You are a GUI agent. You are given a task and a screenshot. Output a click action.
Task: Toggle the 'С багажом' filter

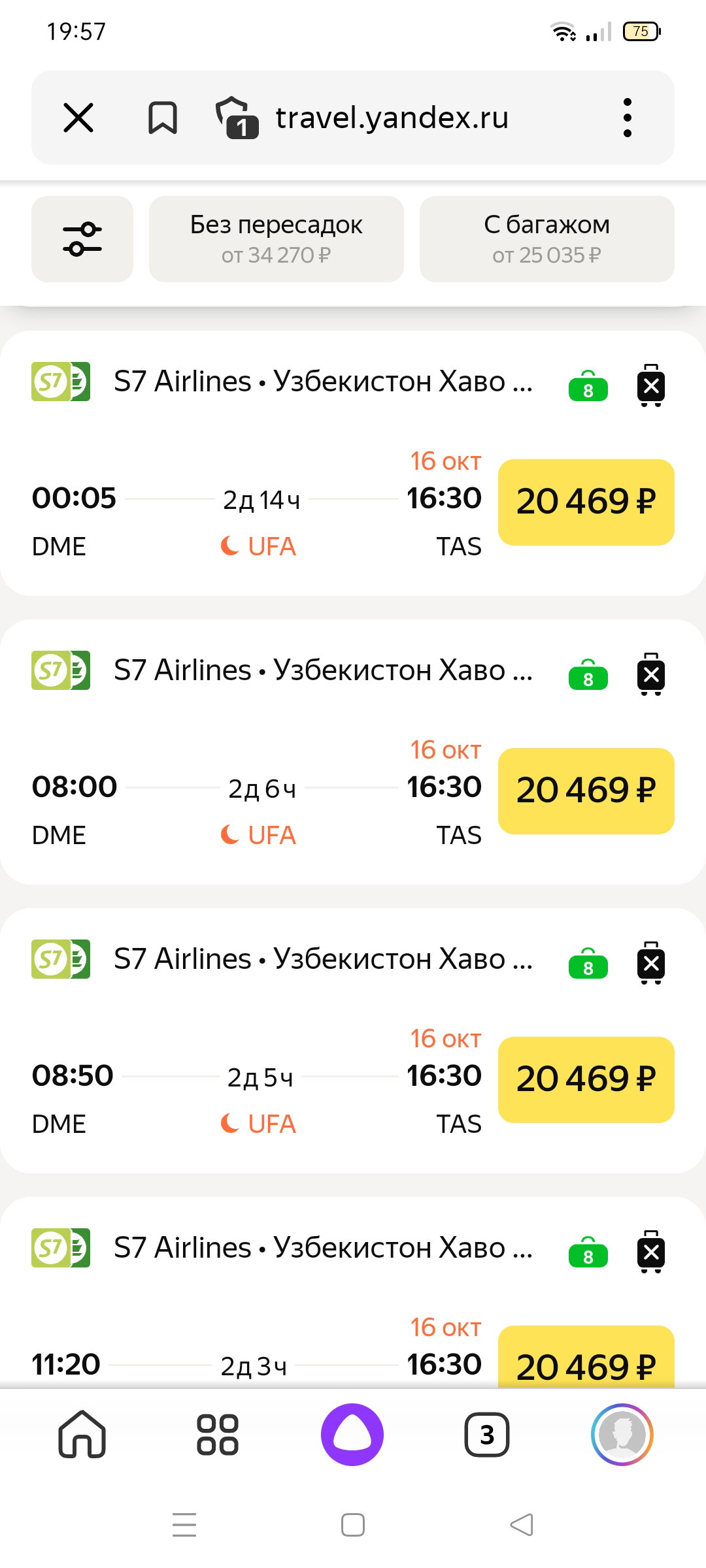(547, 239)
